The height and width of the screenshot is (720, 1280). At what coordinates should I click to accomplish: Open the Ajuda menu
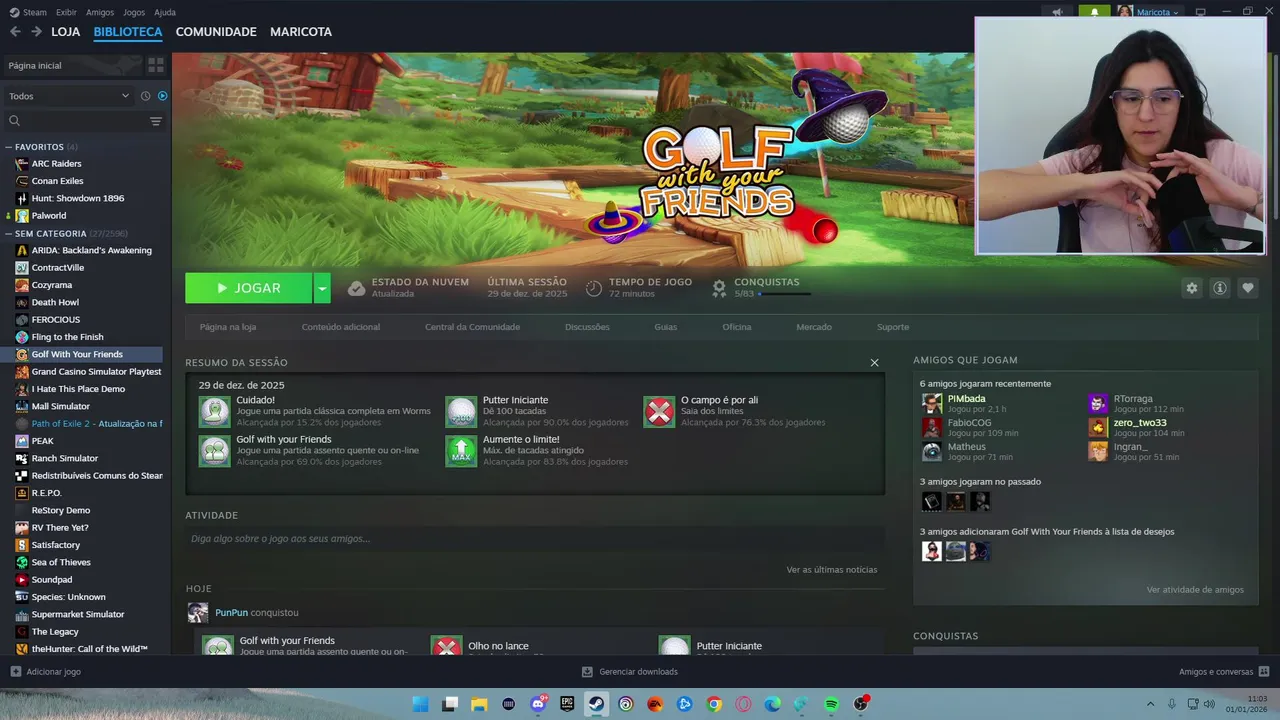click(x=165, y=12)
